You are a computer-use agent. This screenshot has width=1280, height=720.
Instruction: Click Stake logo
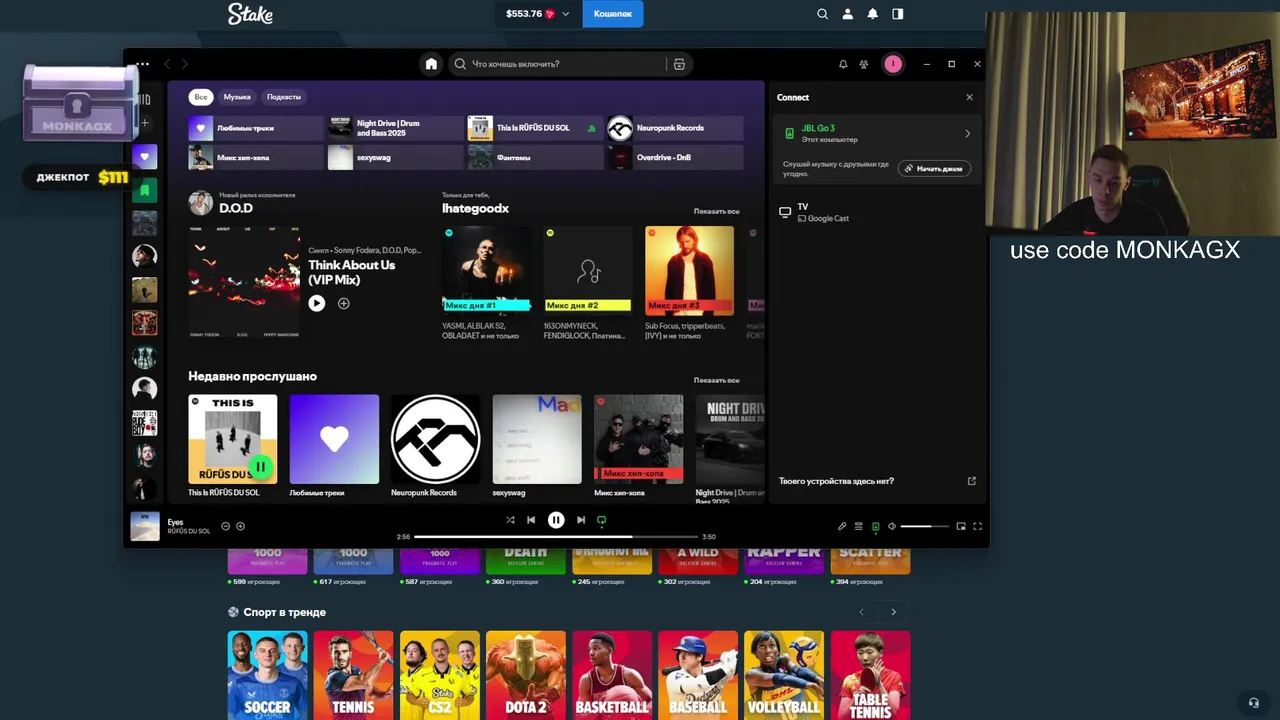pyautogui.click(x=250, y=14)
